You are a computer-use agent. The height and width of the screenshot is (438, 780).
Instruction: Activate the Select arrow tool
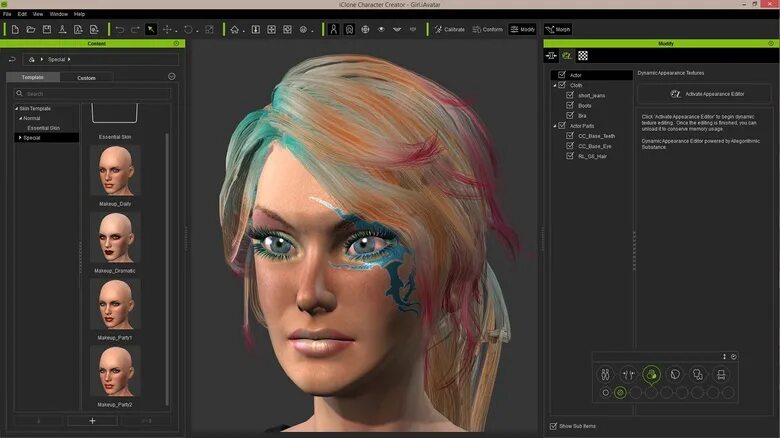tap(151, 30)
